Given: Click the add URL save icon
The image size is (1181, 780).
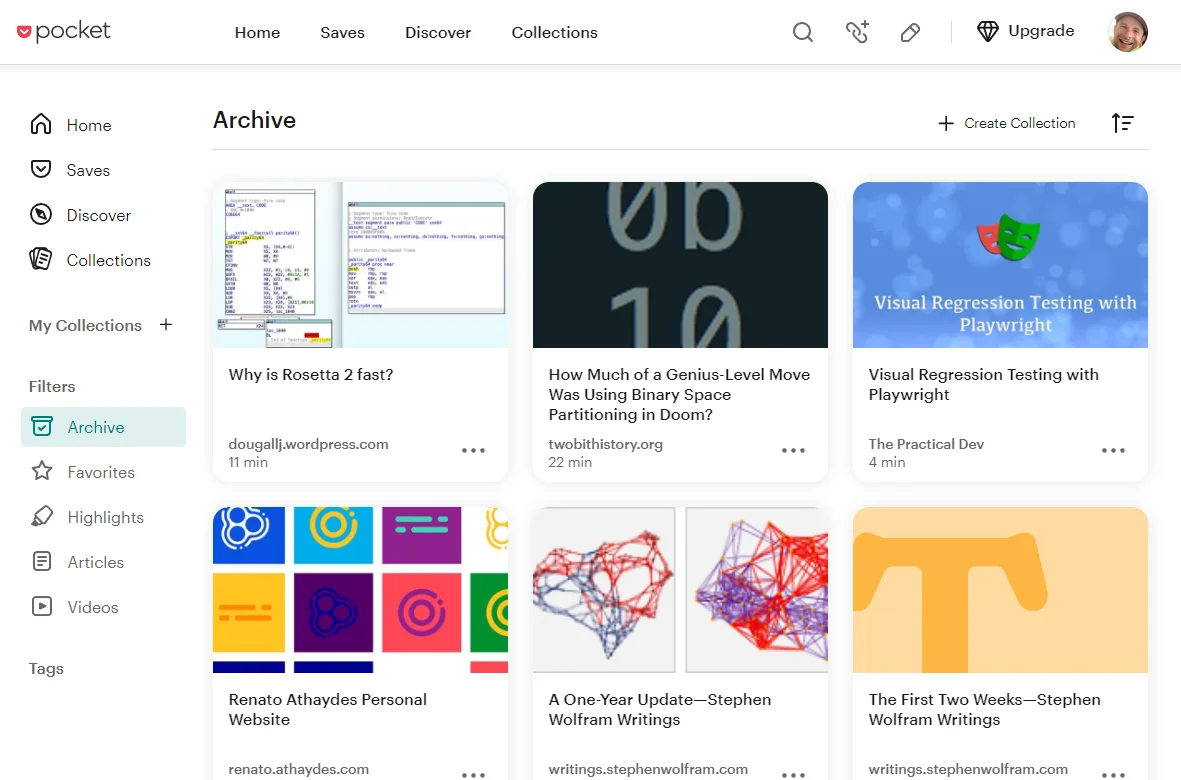Looking at the screenshot, I should 857,32.
